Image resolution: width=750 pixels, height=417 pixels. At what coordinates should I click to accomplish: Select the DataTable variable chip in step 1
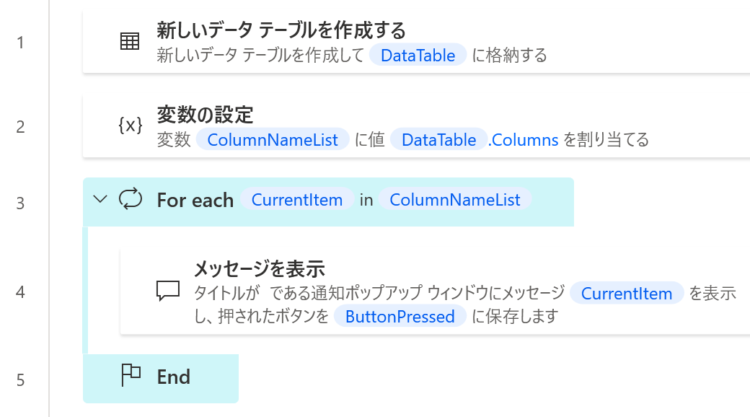pyautogui.click(x=418, y=55)
